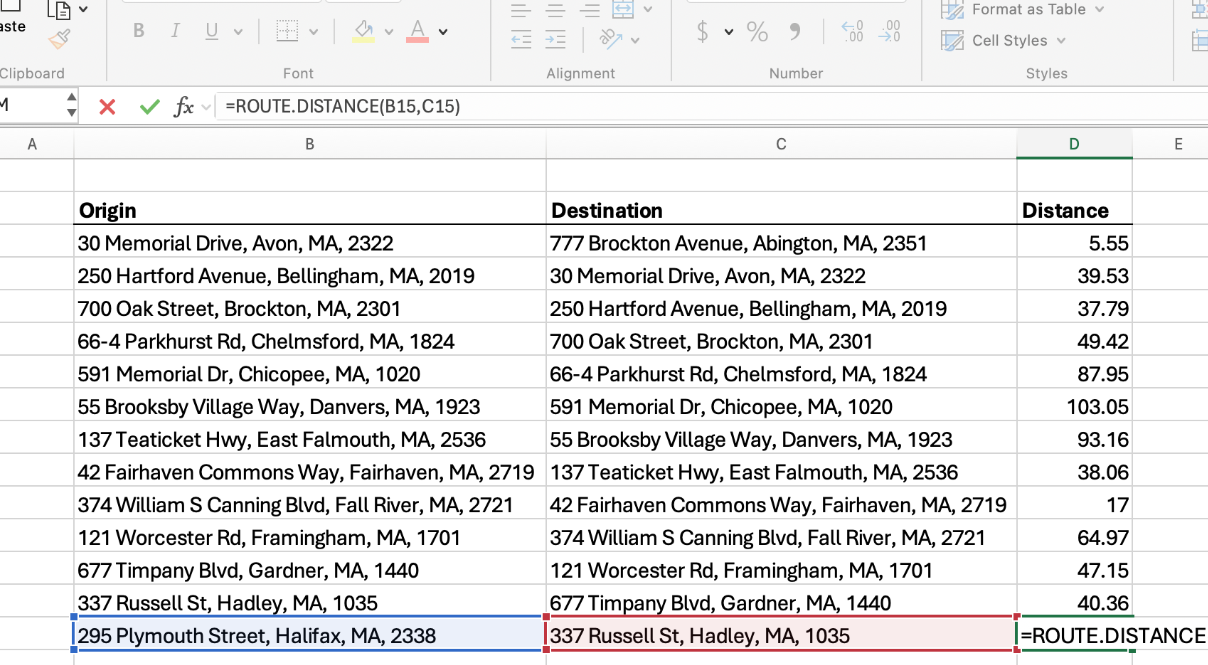The width and height of the screenshot is (1208, 665).
Task: Select column A header
Action: coord(32,144)
